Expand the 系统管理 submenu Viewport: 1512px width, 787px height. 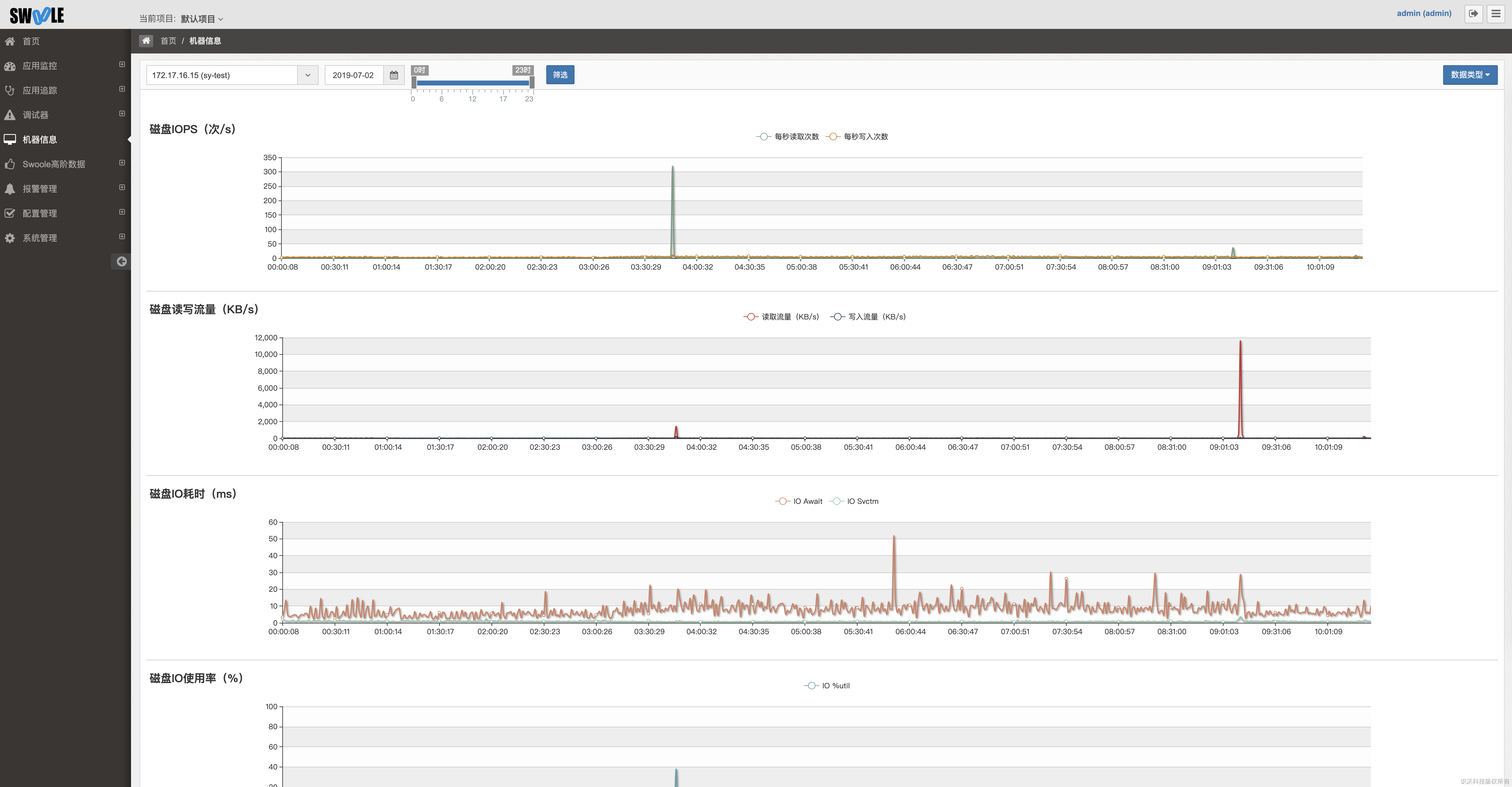click(x=122, y=237)
